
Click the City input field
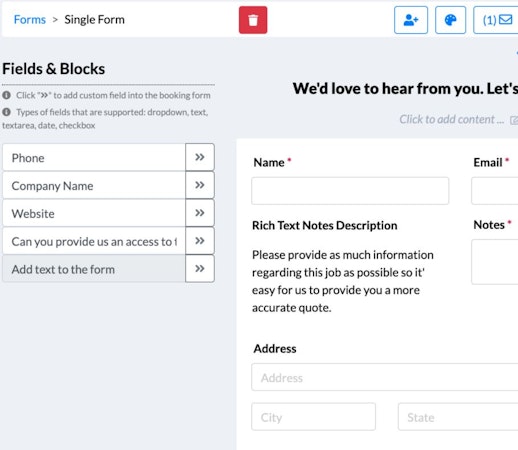click(x=313, y=417)
